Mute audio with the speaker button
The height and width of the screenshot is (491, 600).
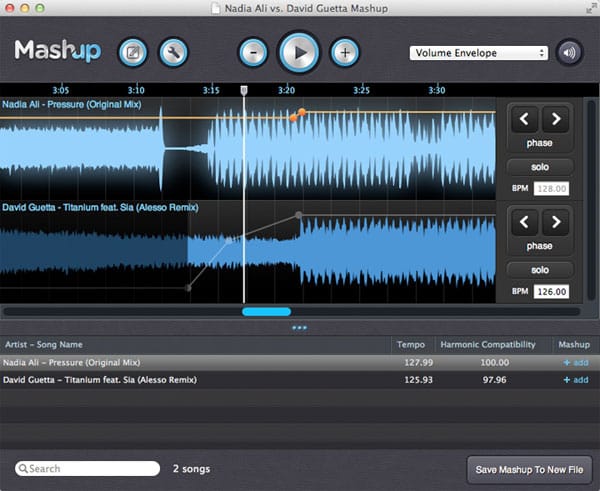570,52
